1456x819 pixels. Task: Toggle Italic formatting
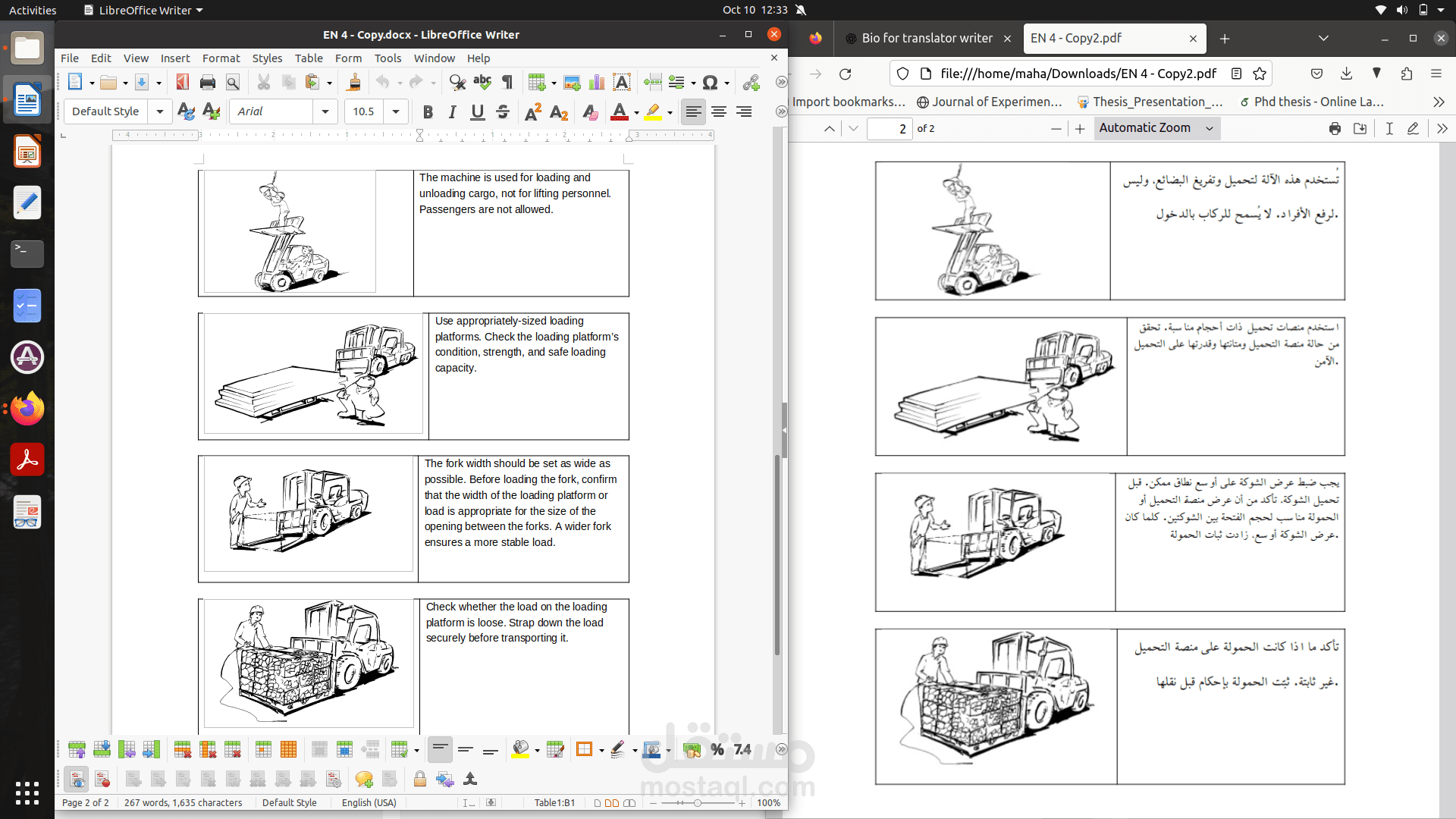[453, 112]
